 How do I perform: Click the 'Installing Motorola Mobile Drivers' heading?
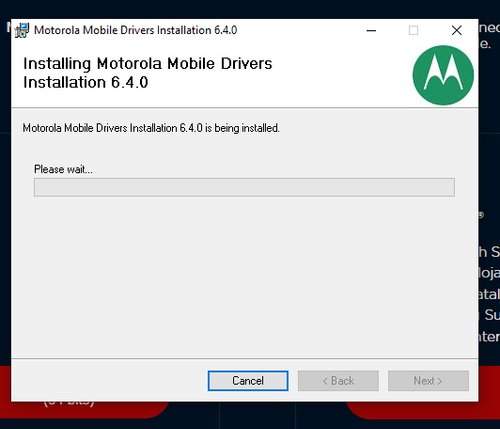pos(148,73)
